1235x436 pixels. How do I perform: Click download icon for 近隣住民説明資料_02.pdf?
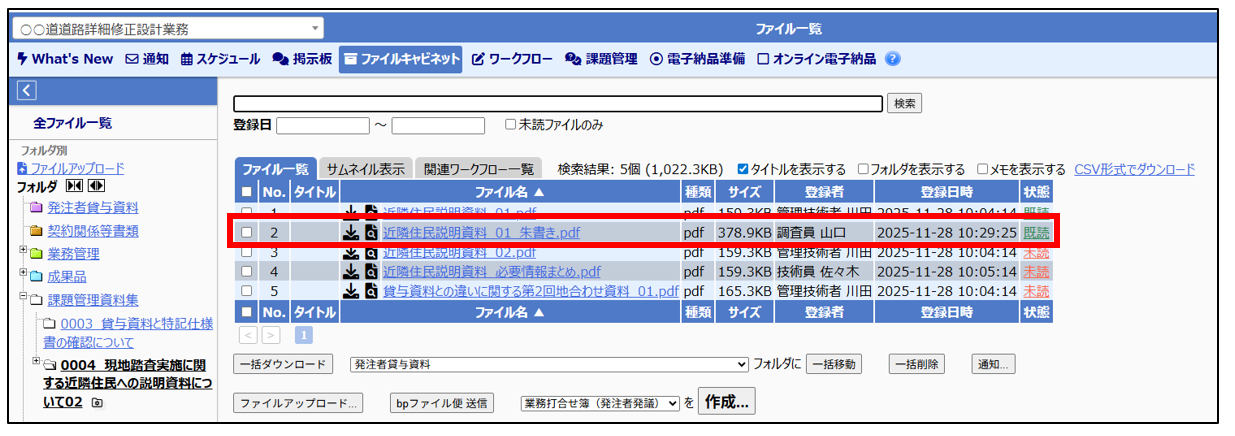[x=351, y=252]
